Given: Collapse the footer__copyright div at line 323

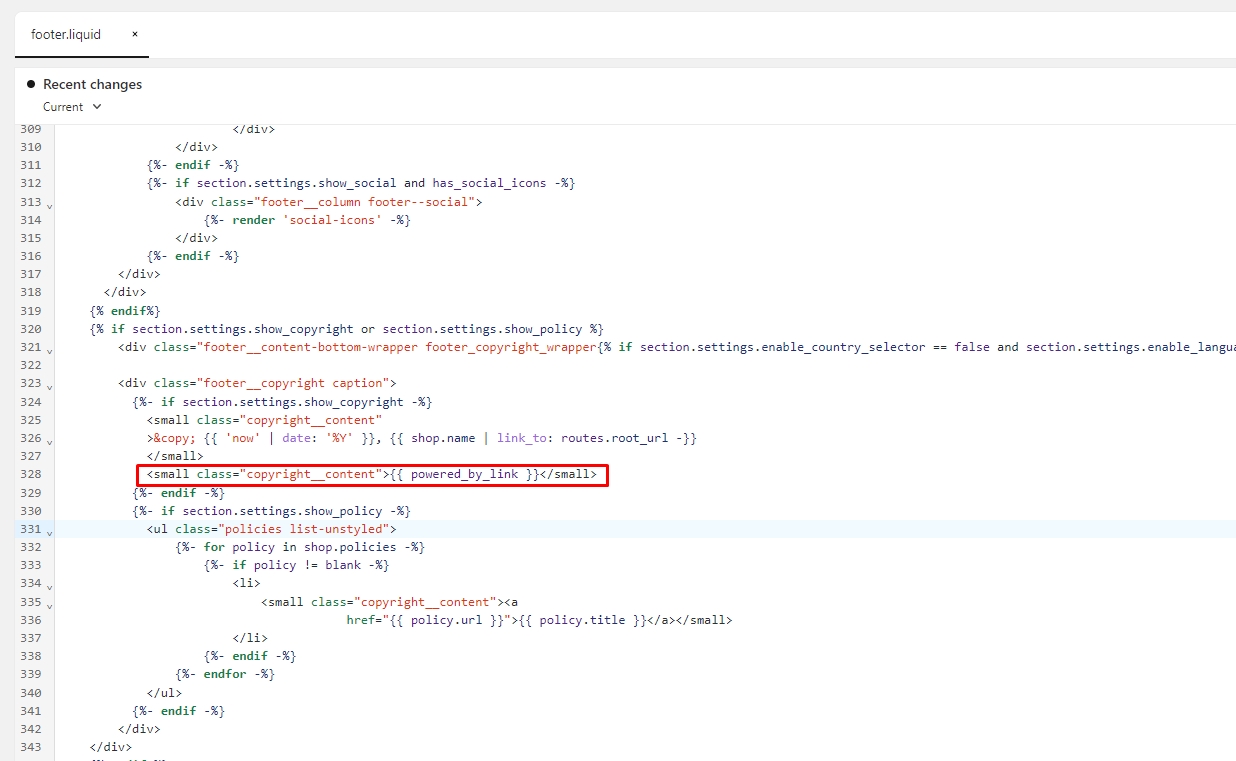Looking at the screenshot, I should (49, 386).
